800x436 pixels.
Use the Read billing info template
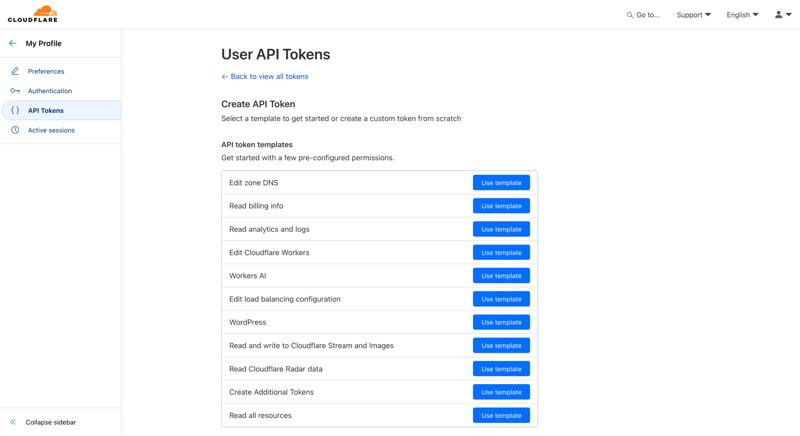click(x=501, y=206)
